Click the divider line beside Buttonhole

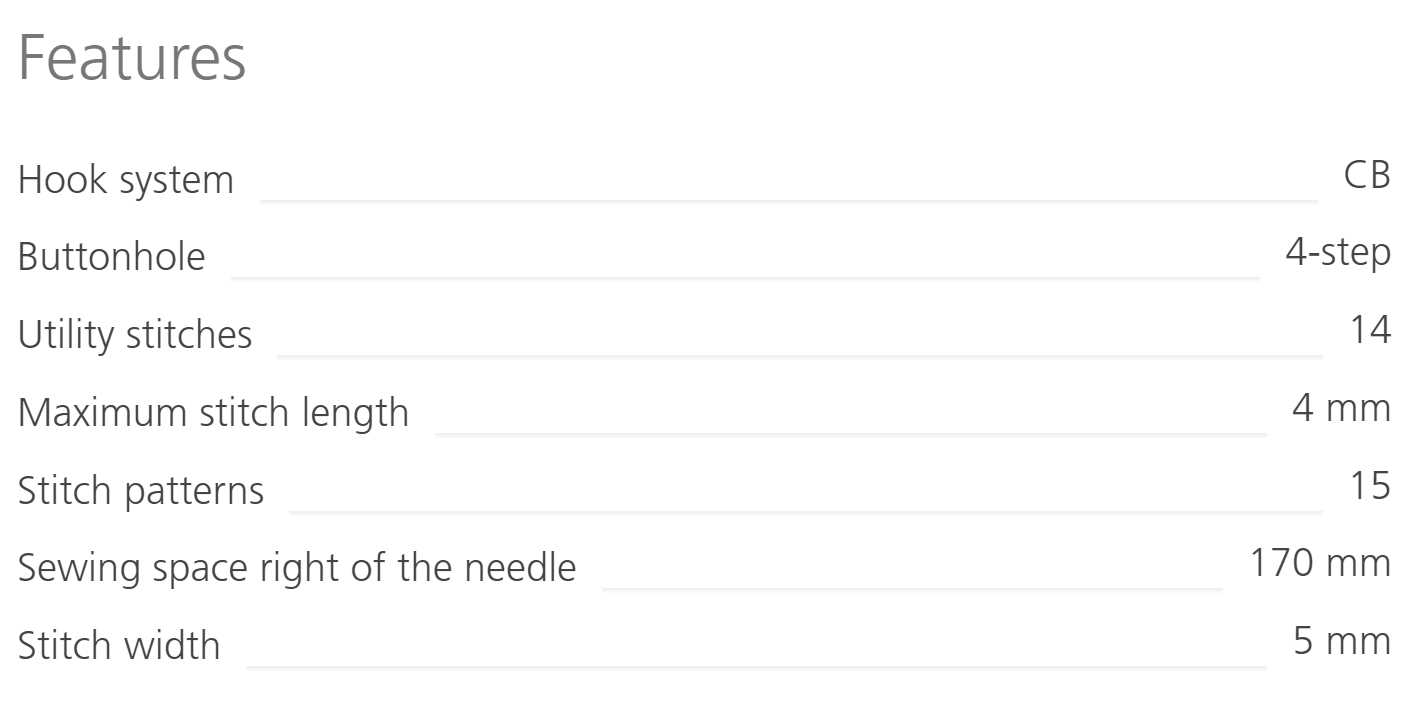pos(745,278)
